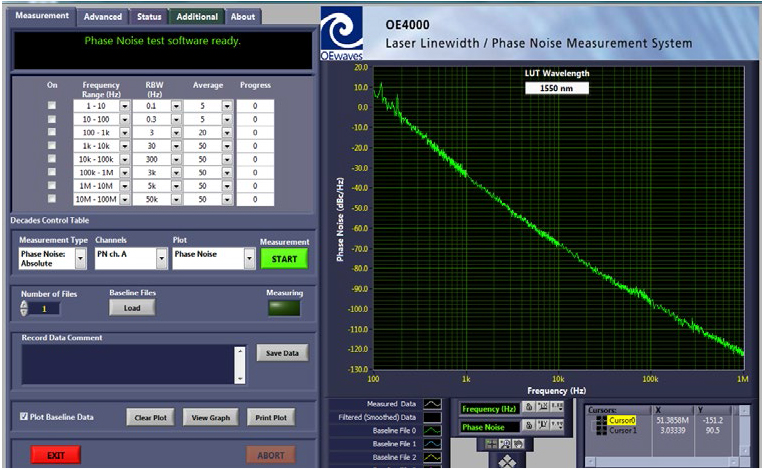
Task: Uncheck Plot Baseline Data checkbox
Action: click(24, 417)
